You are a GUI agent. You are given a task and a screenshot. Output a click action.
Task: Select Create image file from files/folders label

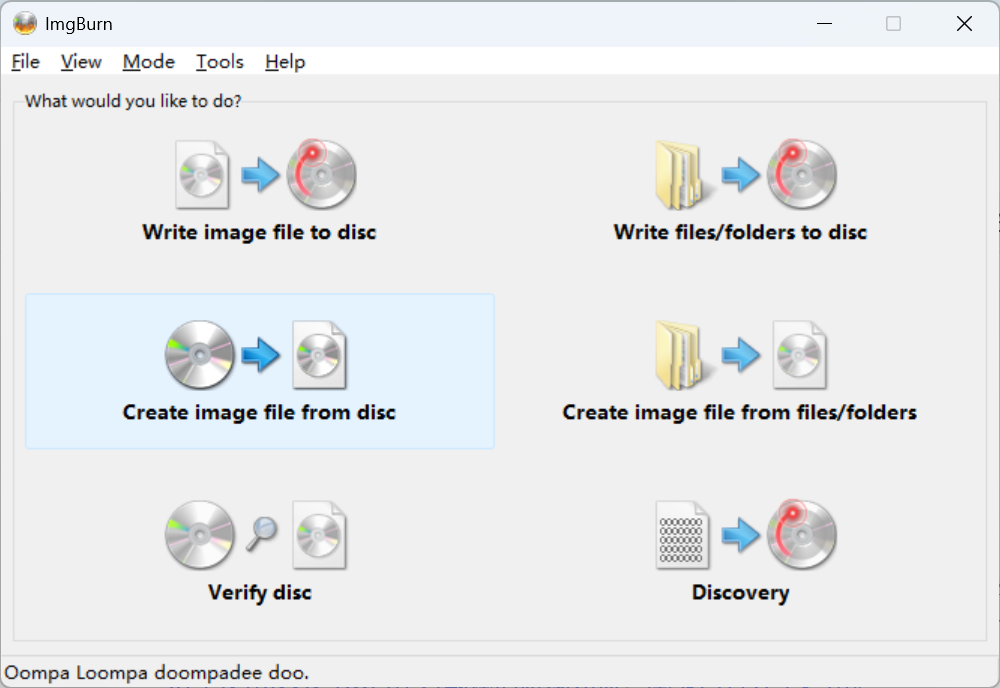740,413
